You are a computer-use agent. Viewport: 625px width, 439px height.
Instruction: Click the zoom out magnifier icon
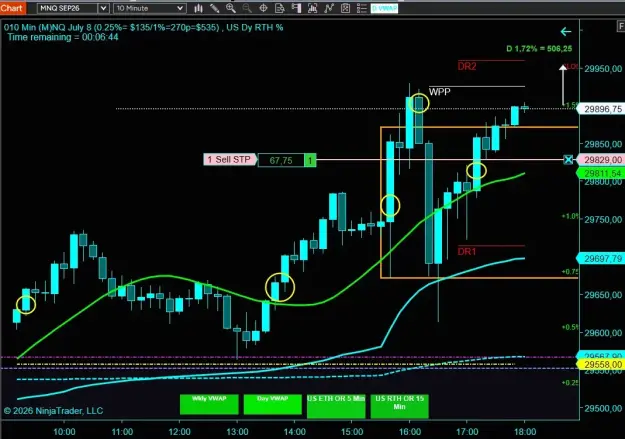point(247,8)
